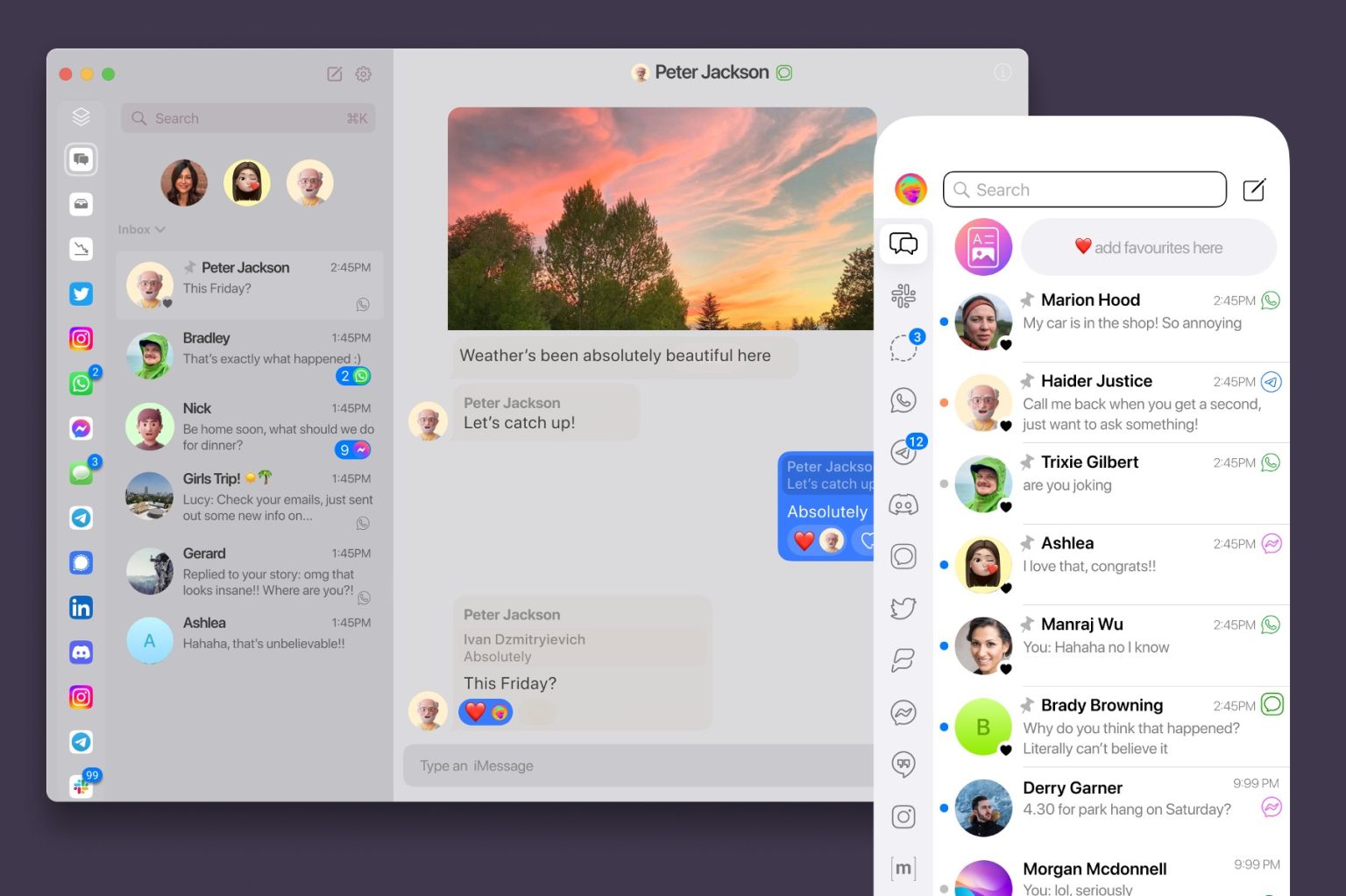Image resolution: width=1346 pixels, height=896 pixels.
Task: Open Telegram with badge 12 in mobile sidebar
Action: 903,452
